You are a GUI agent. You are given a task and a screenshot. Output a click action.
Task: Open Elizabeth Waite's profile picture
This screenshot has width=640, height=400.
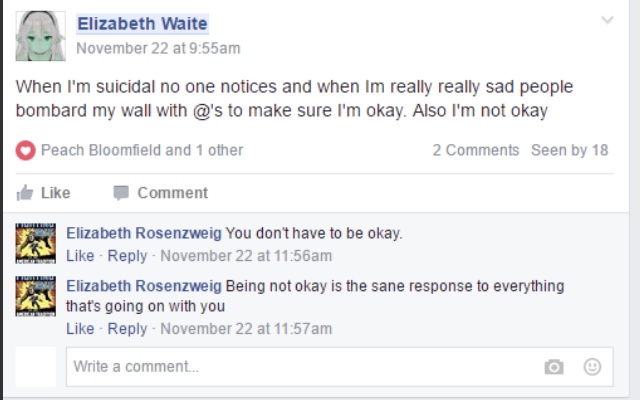tap(40, 36)
